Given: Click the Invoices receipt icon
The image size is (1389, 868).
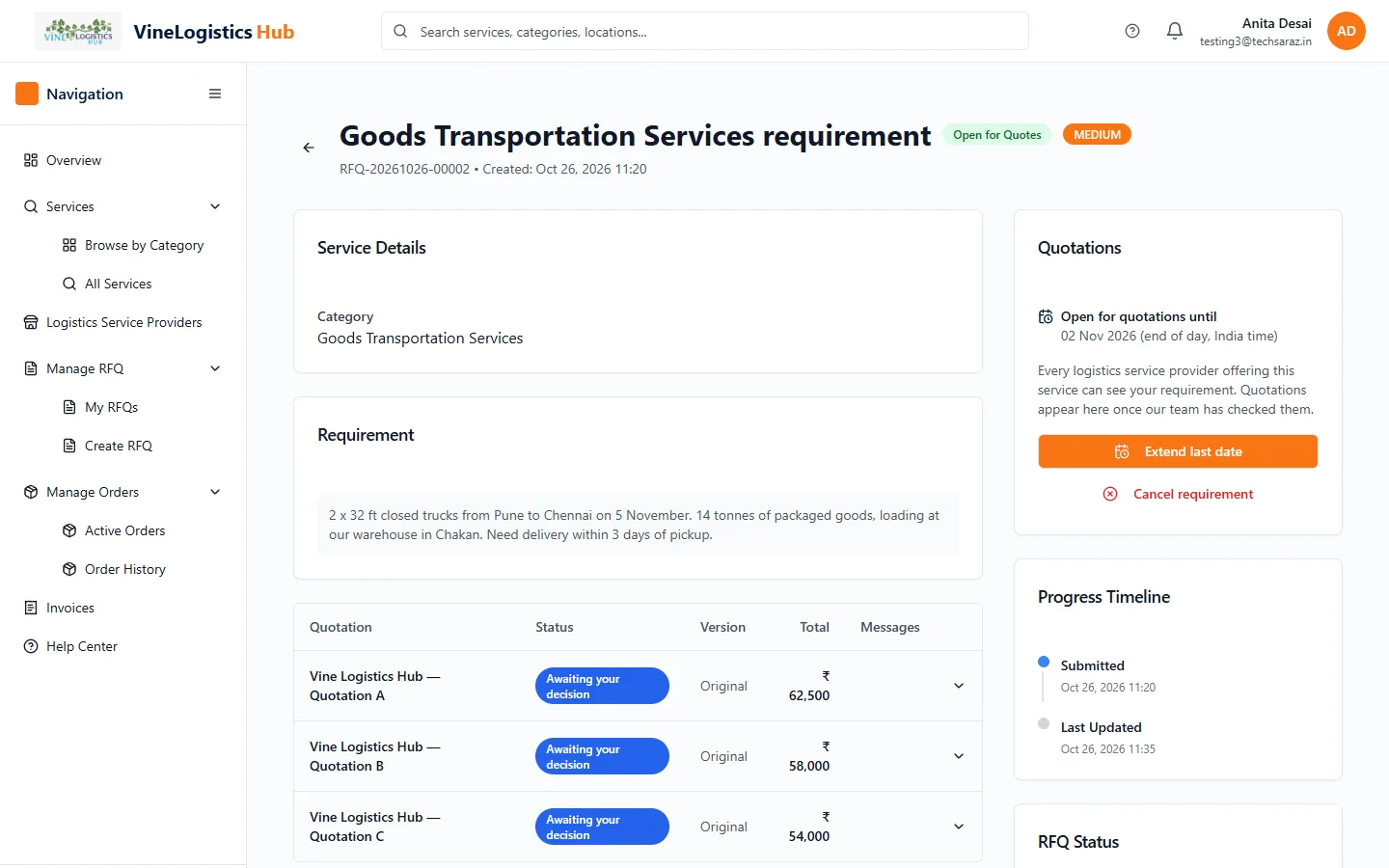Looking at the screenshot, I should (x=31, y=608).
